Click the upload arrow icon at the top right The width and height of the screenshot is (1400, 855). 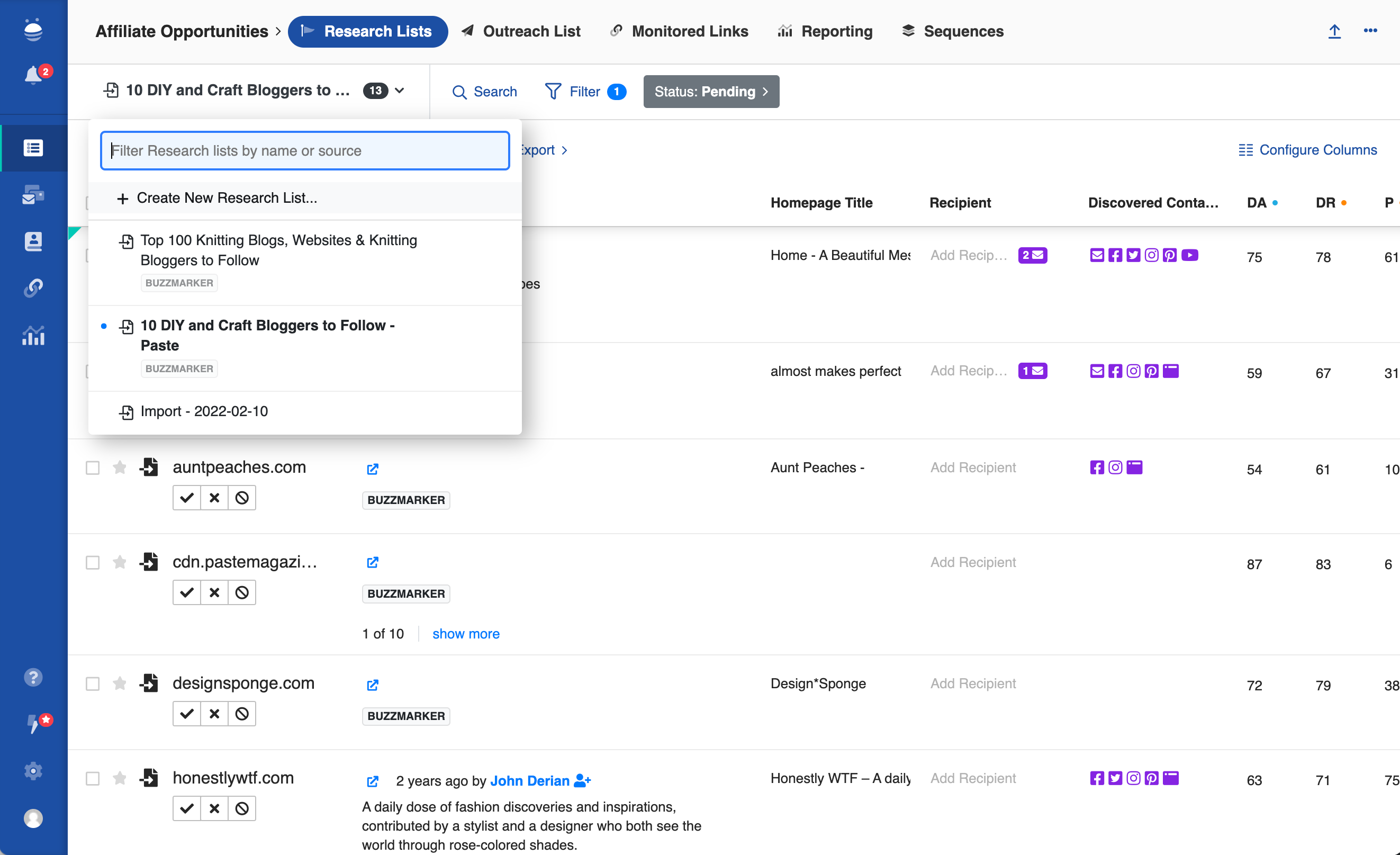click(x=1334, y=31)
